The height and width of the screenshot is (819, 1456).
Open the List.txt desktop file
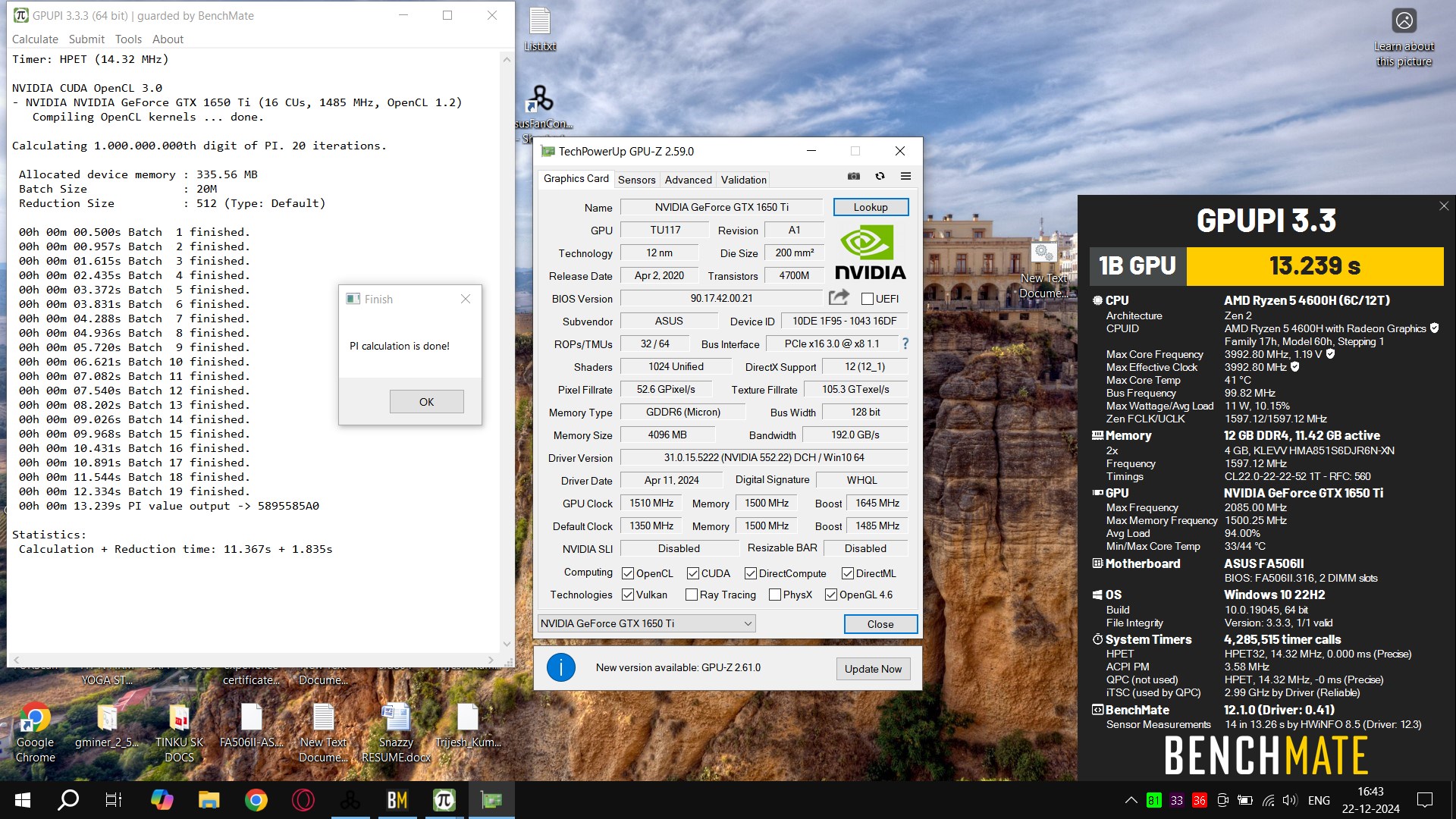pos(540,30)
